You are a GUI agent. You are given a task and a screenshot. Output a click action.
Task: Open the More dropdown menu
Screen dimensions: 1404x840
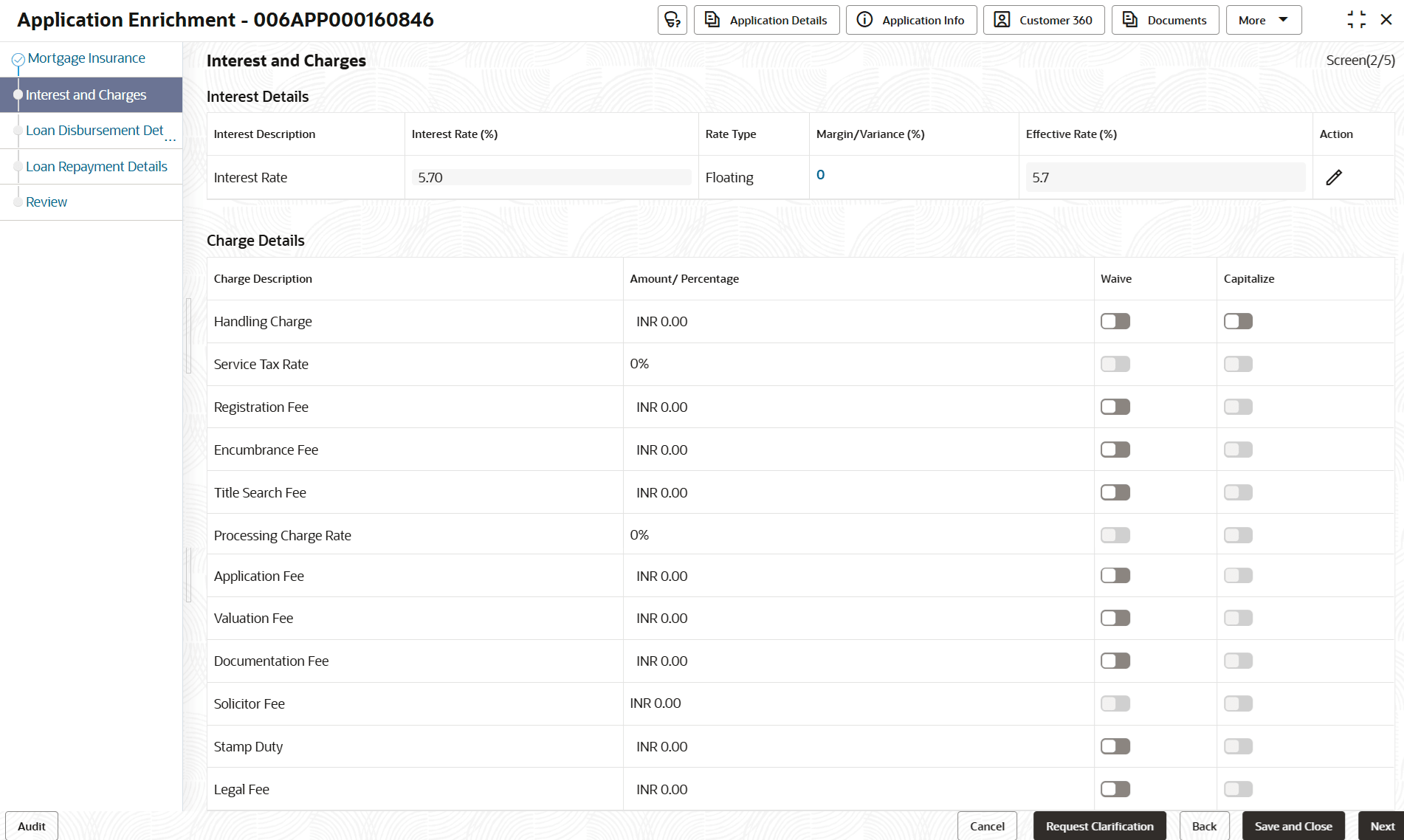(x=1263, y=20)
